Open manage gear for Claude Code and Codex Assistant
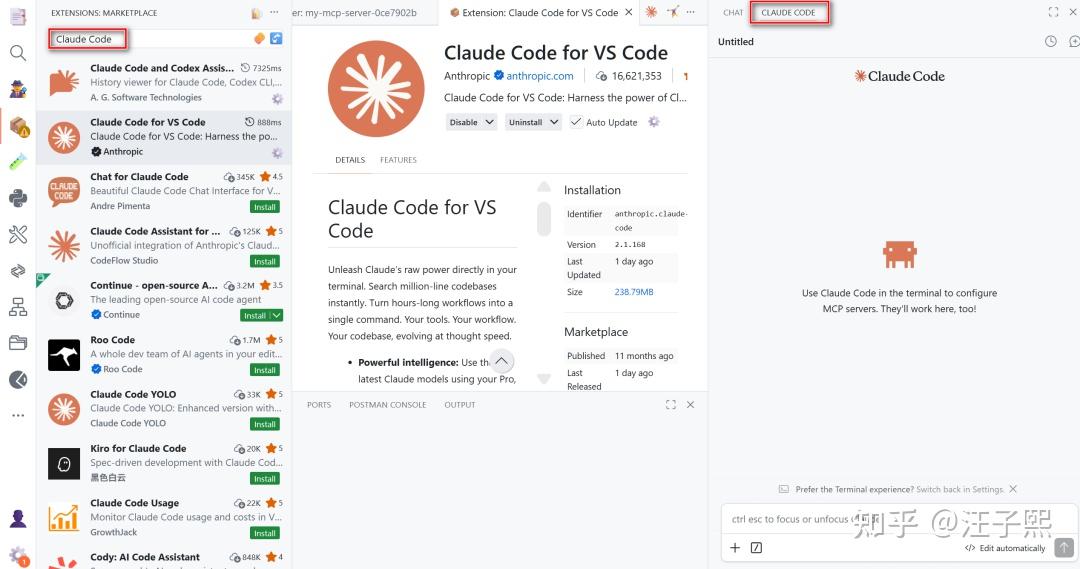The width and height of the screenshot is (1080, 569). tap(277, 99)
